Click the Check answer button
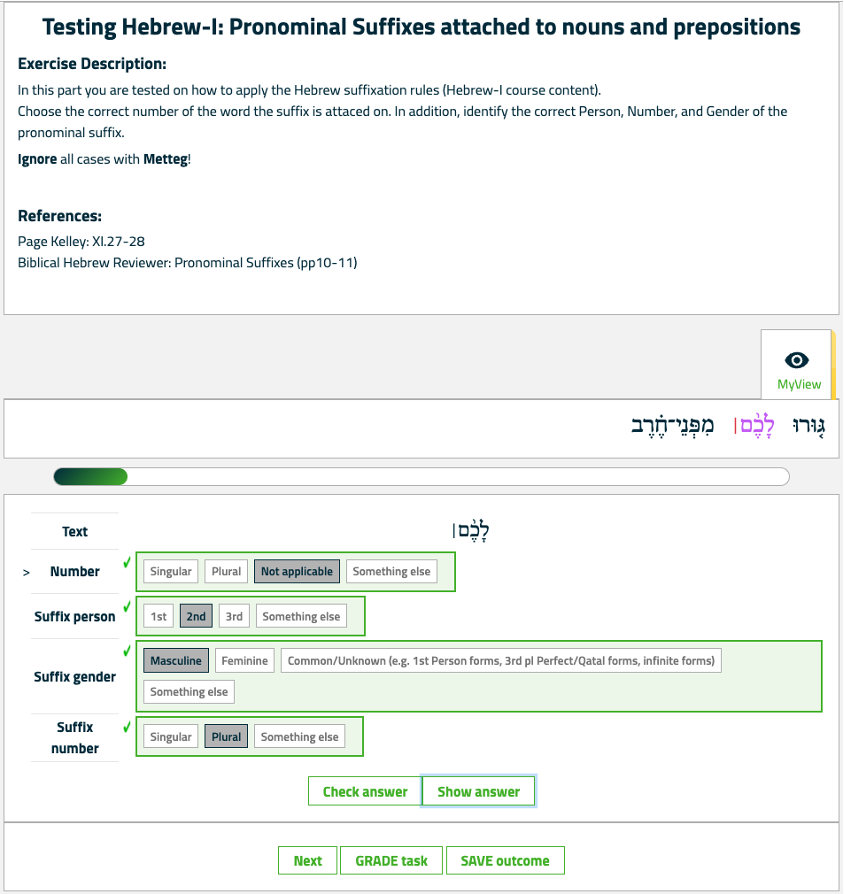The height and width of the screenshot is (894, 844). (365, 792)
